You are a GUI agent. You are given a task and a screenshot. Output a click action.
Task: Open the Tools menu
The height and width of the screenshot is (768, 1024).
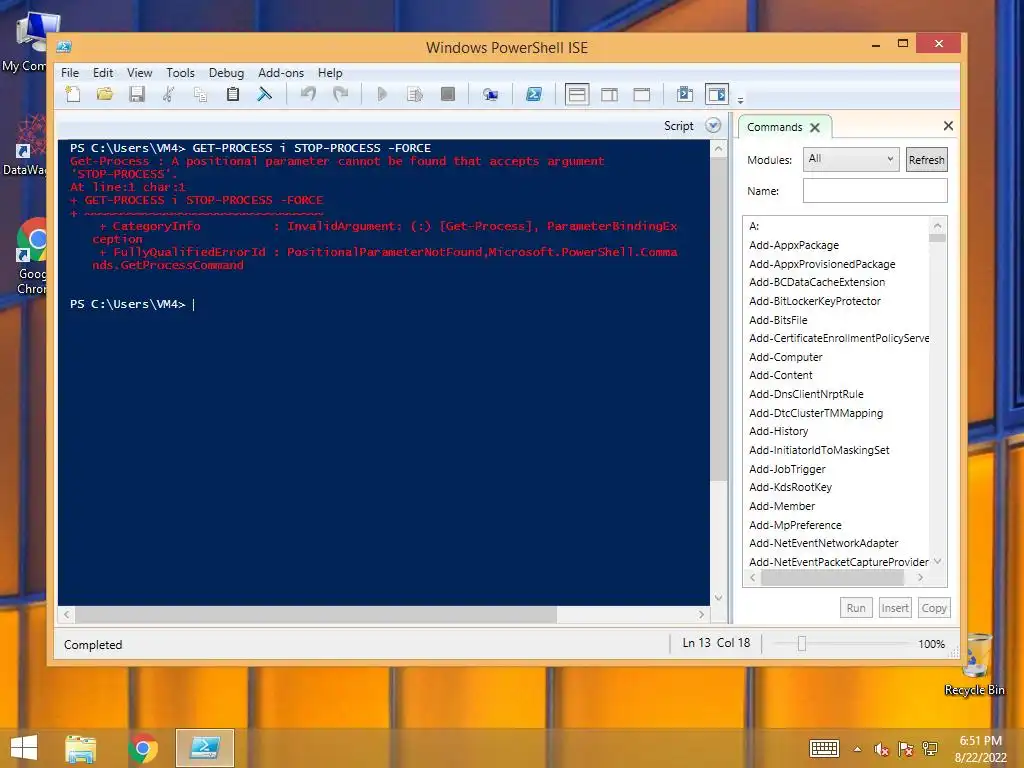click(180, 72)
